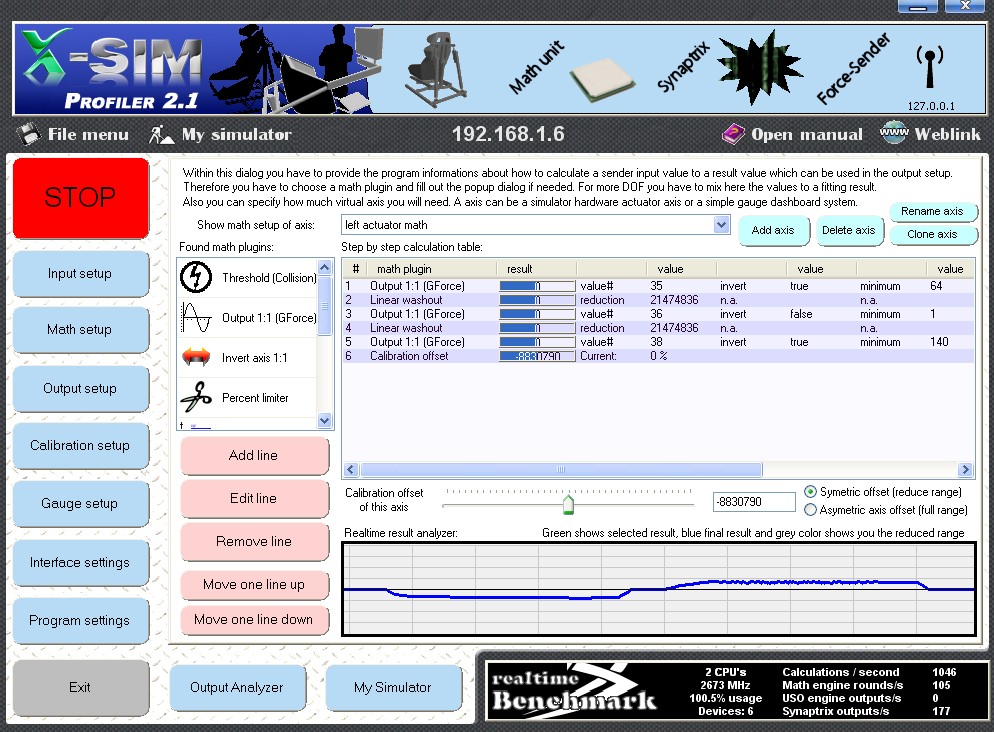Viewport: 994px width, 732px height.
Task: Click the realtime Benchmark logo
Action: 574,691
